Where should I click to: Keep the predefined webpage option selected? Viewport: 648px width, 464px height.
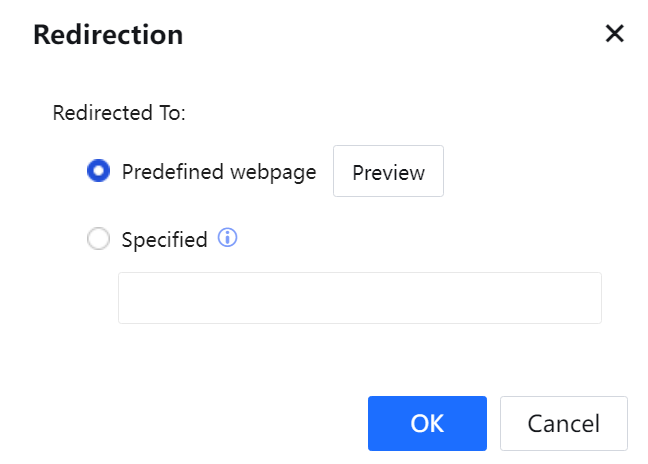(x=98, y=172)
